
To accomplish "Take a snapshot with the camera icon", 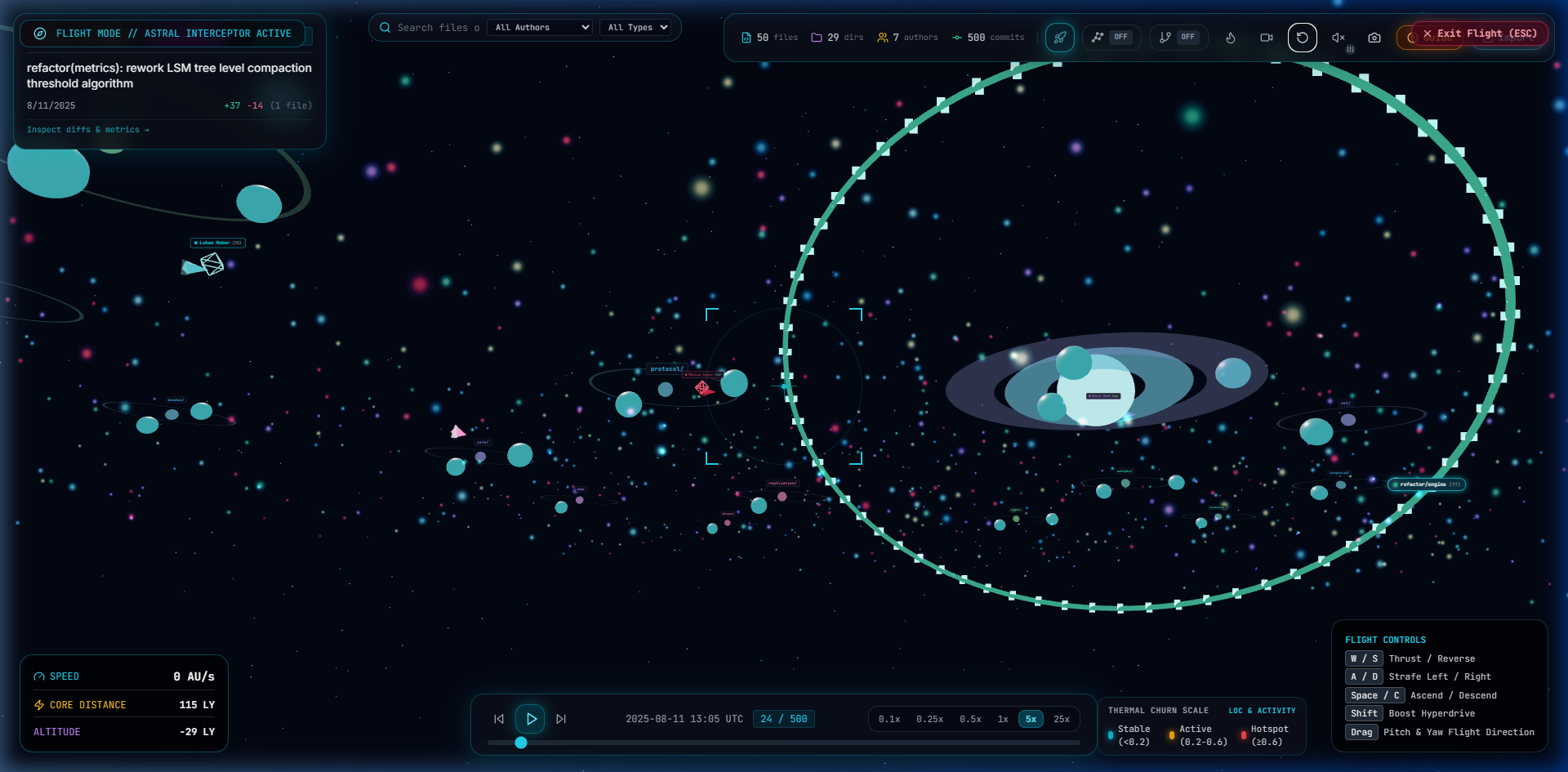I will [x=1374, y=38].
